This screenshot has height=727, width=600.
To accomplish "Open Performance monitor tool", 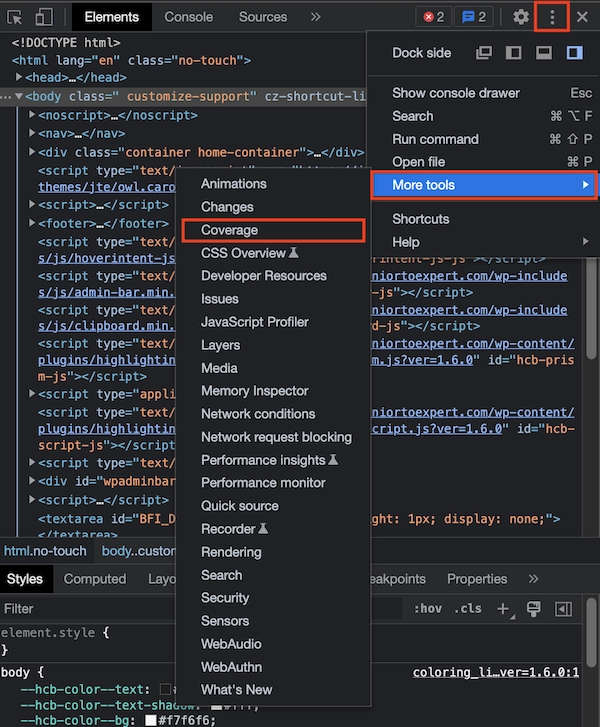I will point(273,483).
